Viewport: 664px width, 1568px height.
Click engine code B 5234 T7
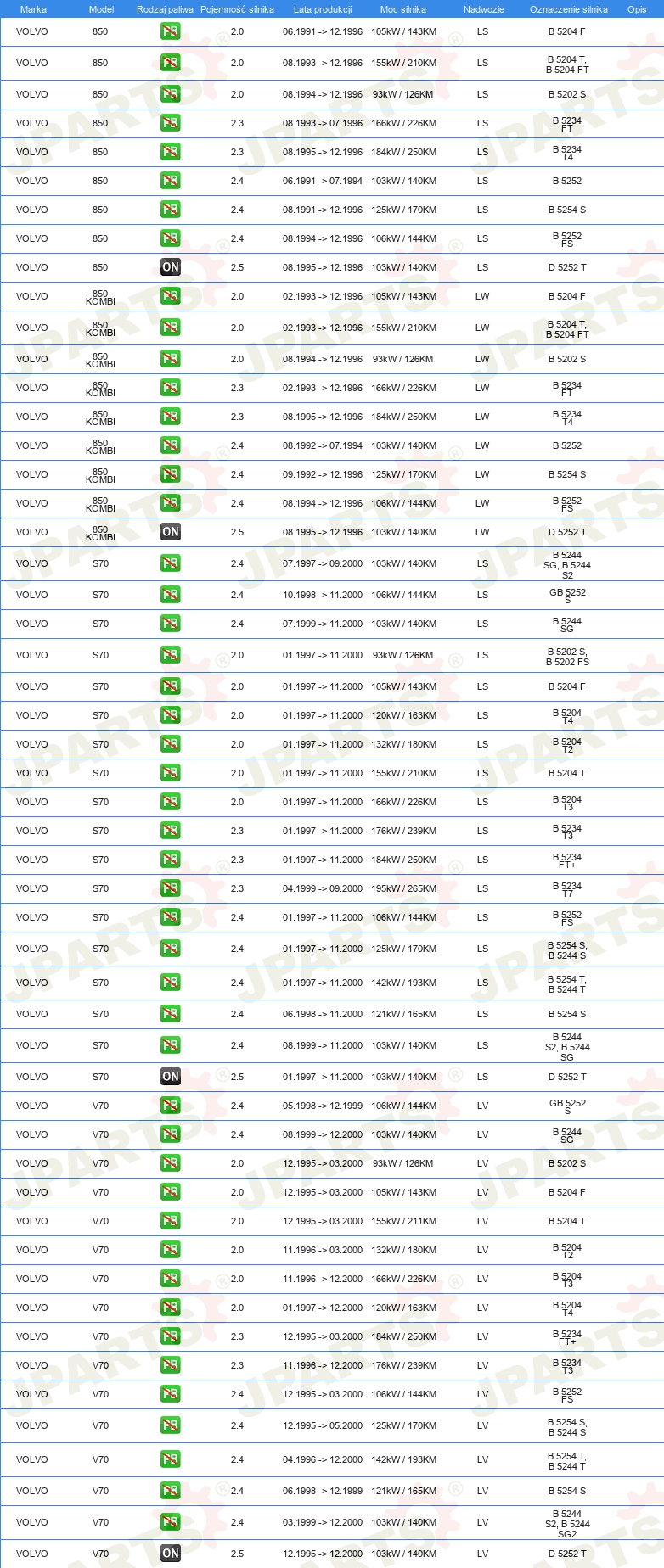click(x=567, y=889)
